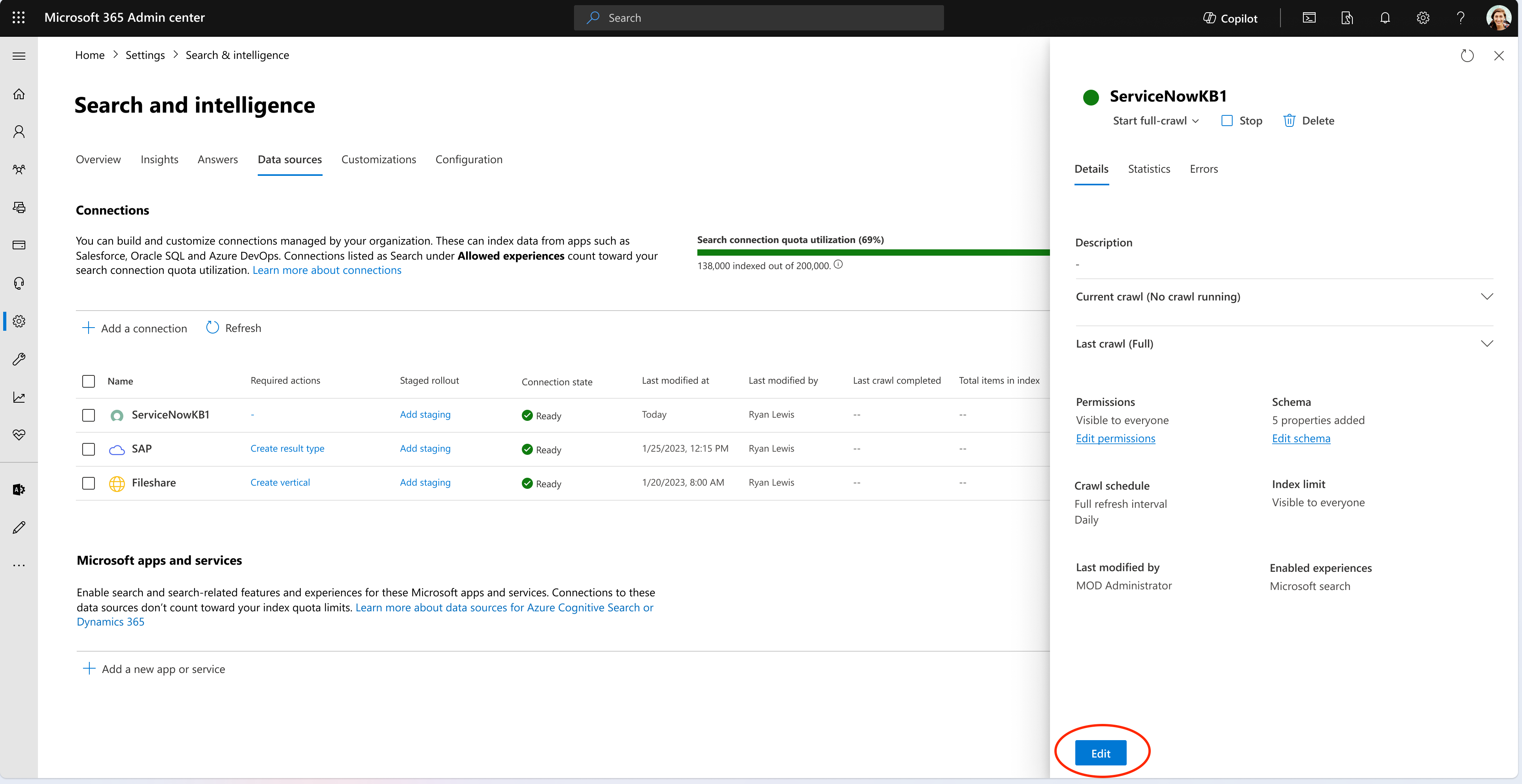Toggle the SAP row checkbox

coord(88,449)
